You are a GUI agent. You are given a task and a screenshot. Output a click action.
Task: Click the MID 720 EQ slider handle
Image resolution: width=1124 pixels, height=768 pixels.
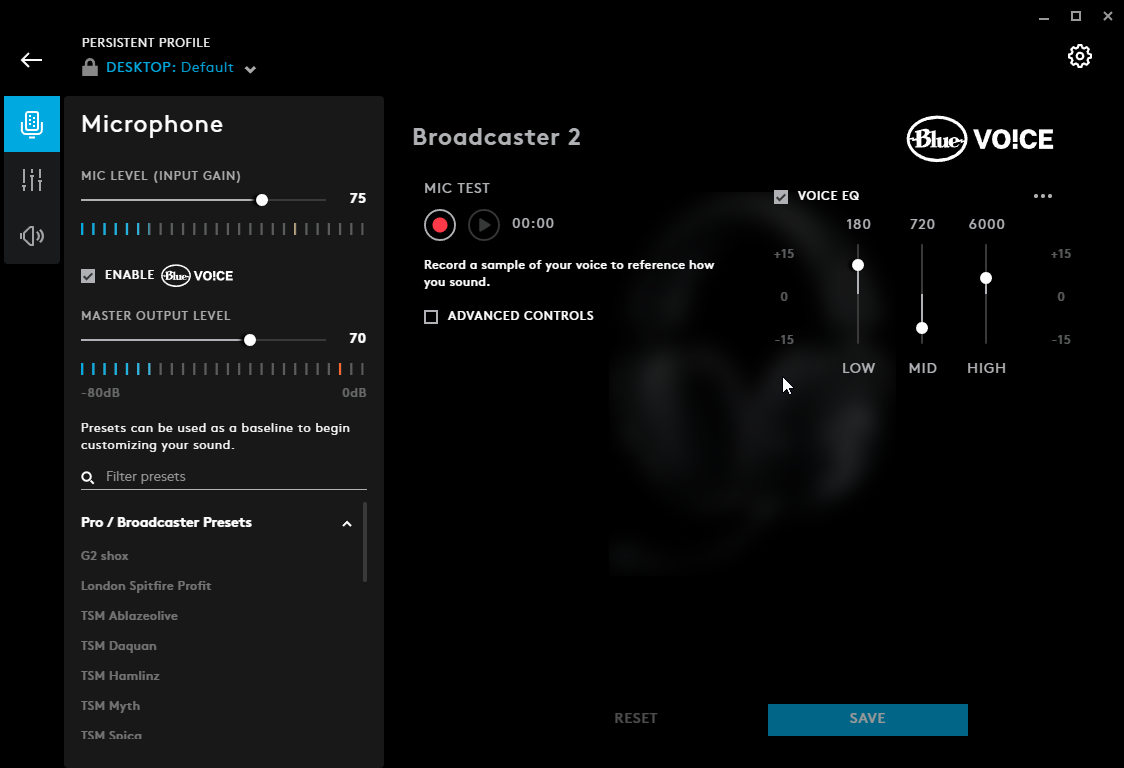click(x=922, y=328)
